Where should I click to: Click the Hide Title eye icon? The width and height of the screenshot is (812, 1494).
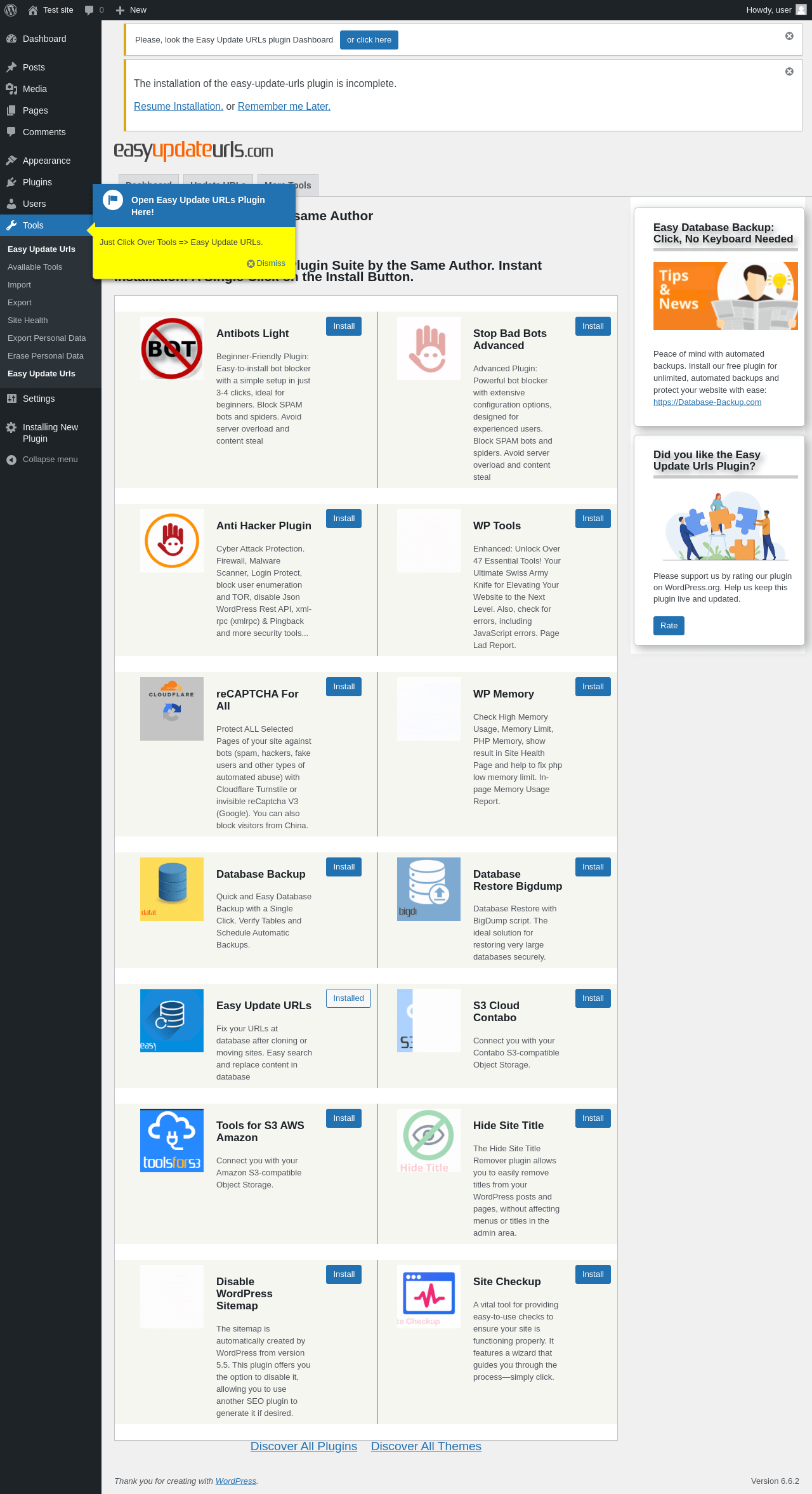[x=429, y=1140]
